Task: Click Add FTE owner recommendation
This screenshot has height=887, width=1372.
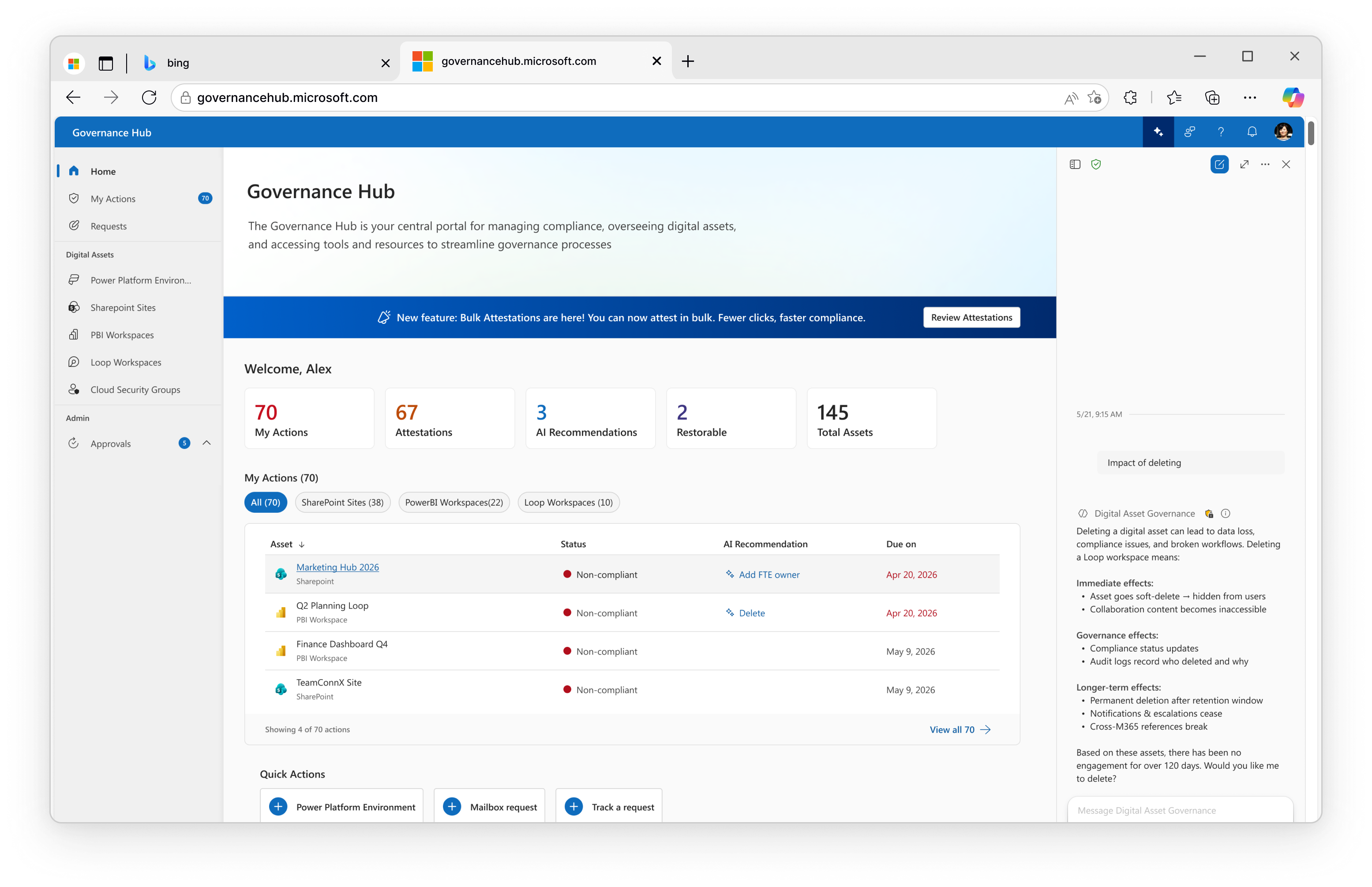Action: tap(762, 574)
